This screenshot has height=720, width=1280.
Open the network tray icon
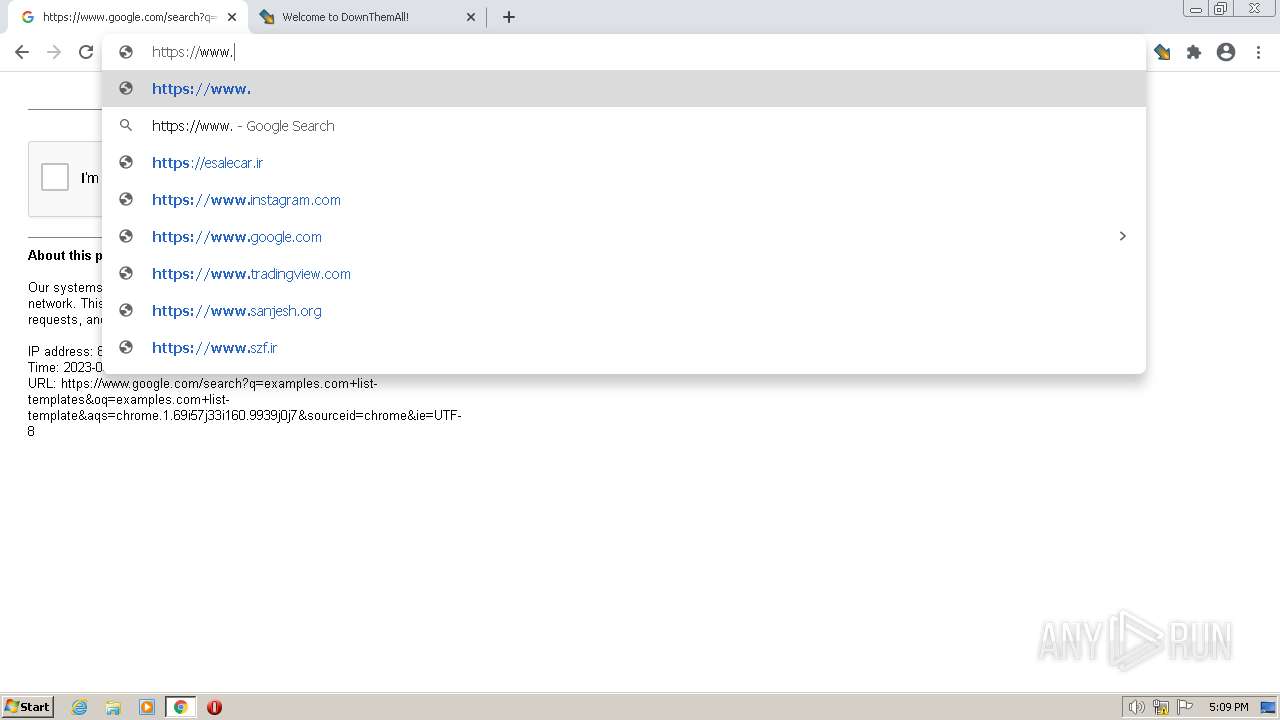(x=1161, y=707)
